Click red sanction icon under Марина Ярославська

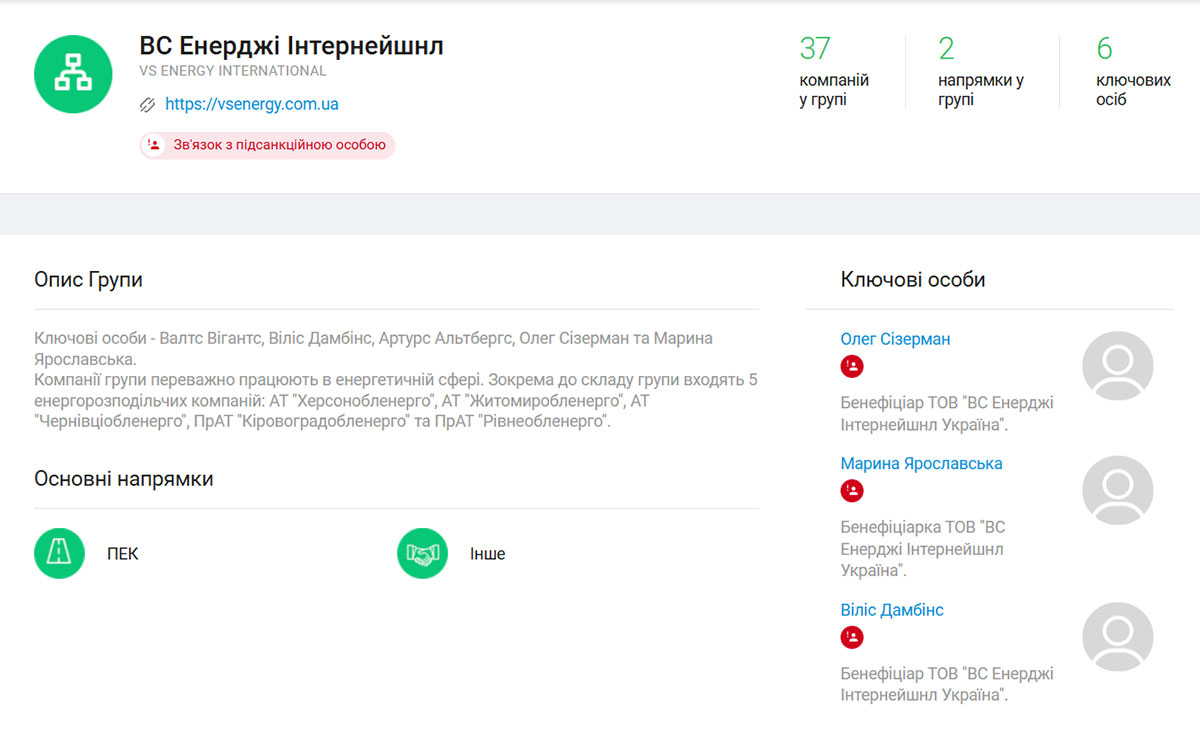[x=852, y=491]
